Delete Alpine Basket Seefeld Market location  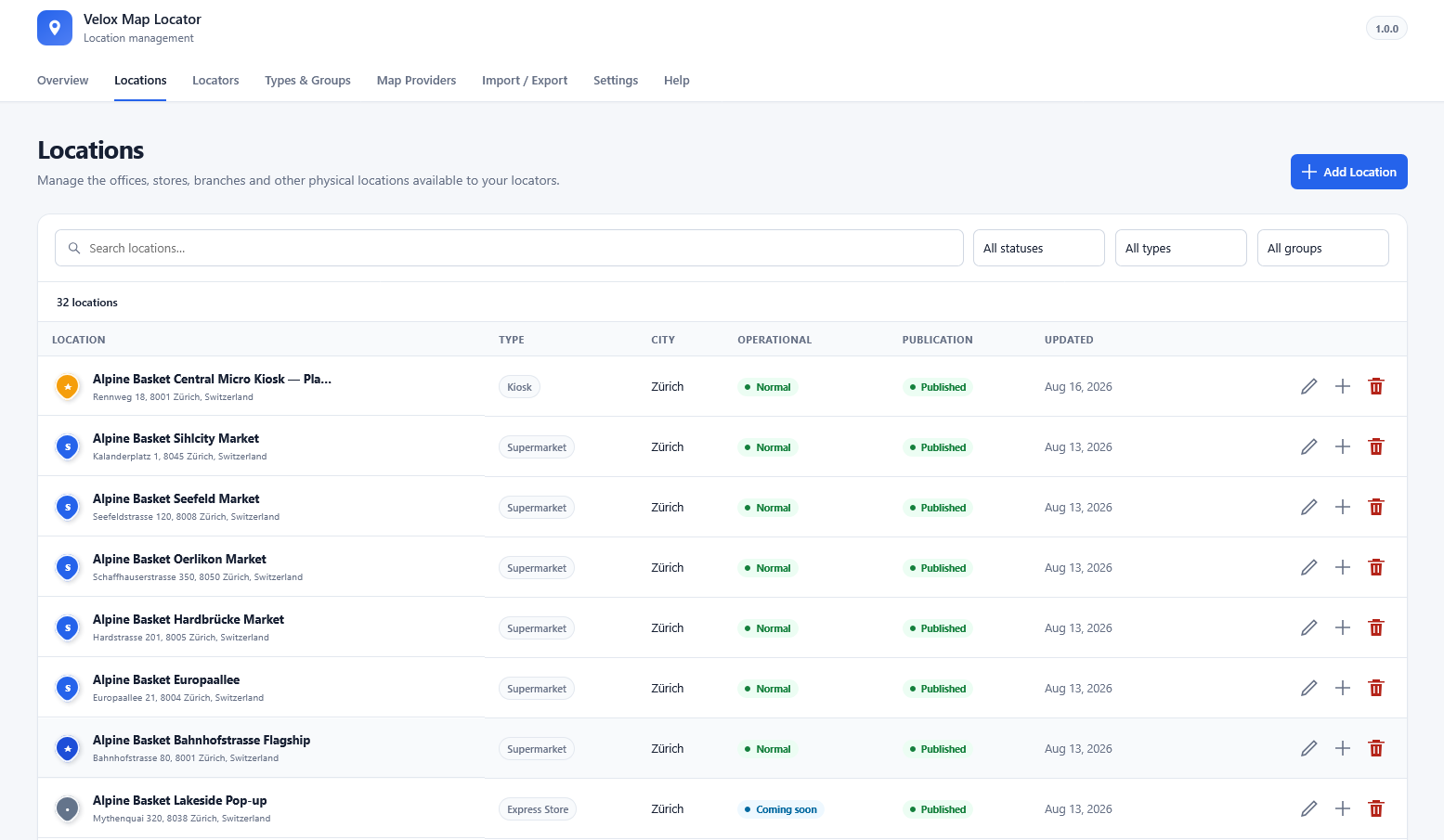[x=1376, y=507]
